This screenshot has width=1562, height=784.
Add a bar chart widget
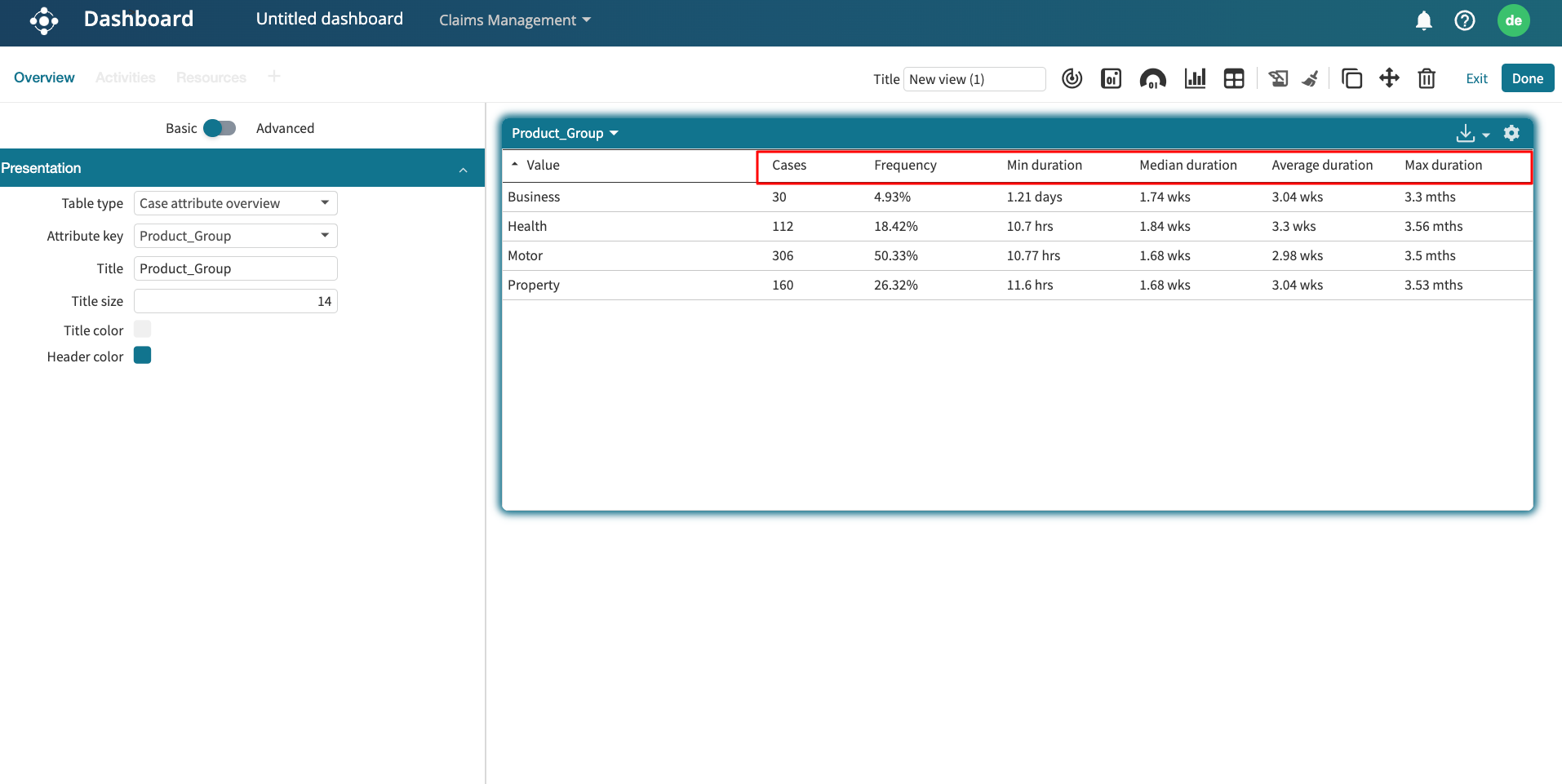pyautogui.click(x=1195, y=78)
